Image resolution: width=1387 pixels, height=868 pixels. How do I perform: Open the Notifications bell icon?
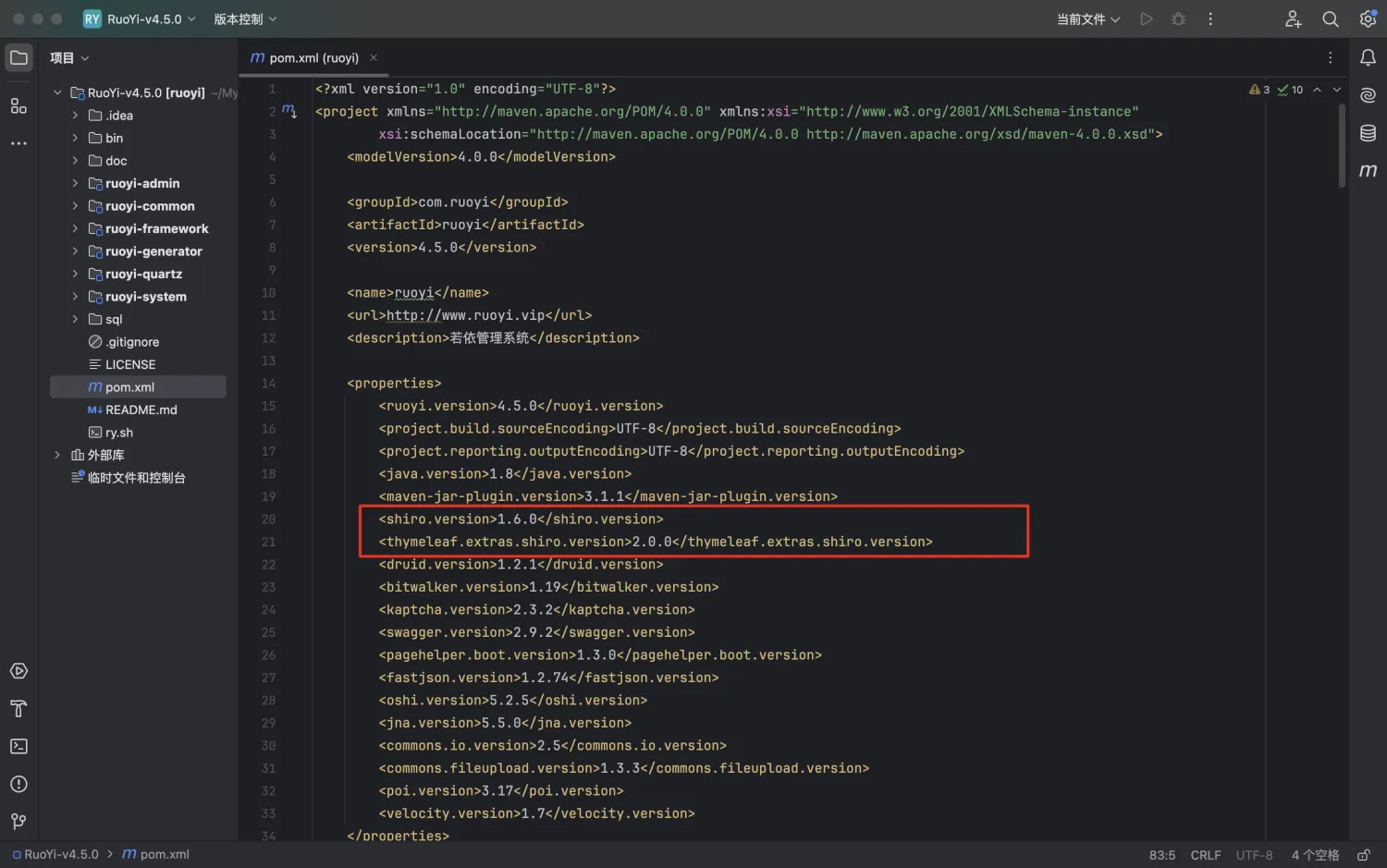[1368, 58]
